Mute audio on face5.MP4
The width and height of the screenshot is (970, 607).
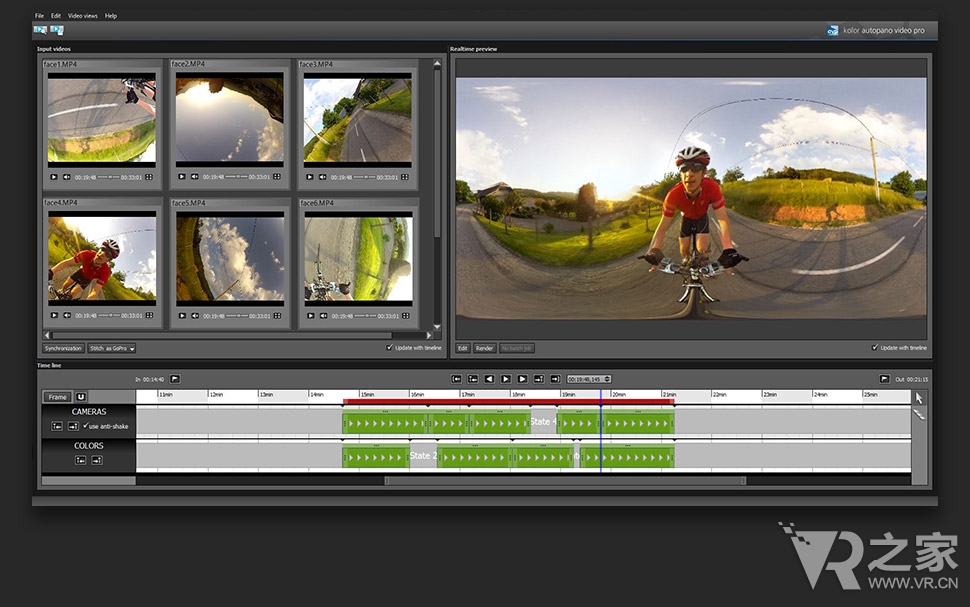[195, 316]
